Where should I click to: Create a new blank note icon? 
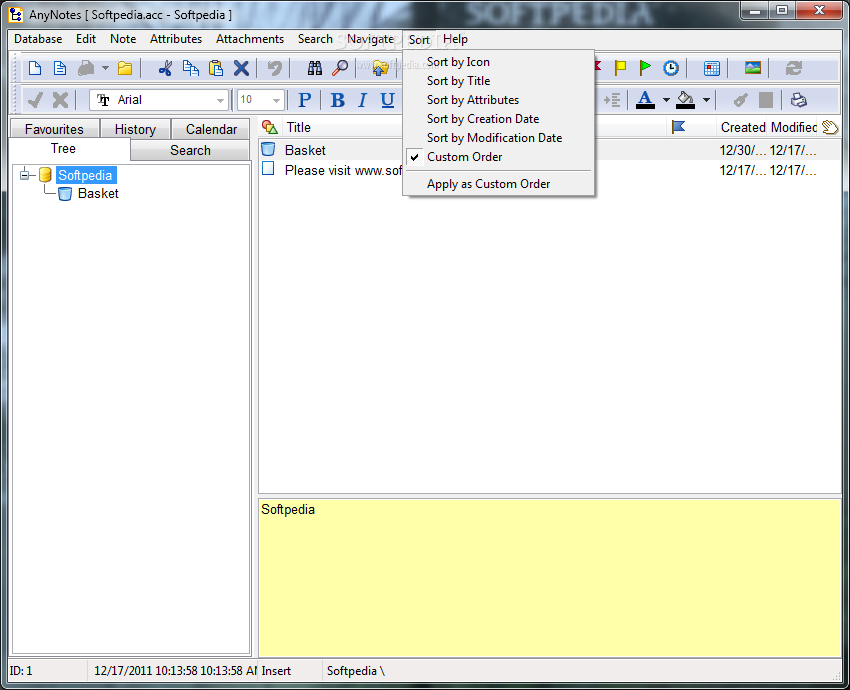click(35, 68)
